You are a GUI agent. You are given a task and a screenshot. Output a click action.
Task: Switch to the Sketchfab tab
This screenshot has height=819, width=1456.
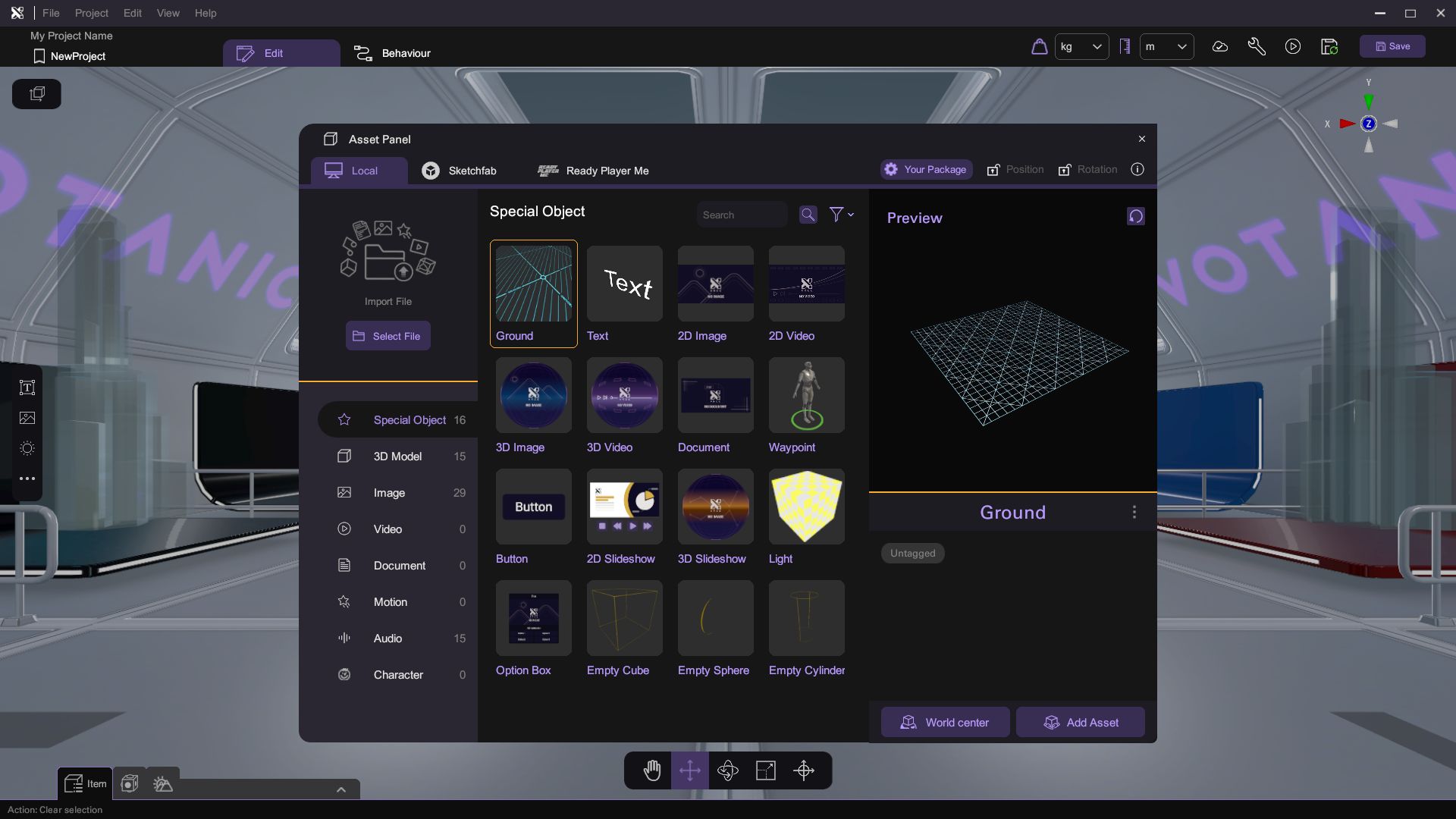pos(460,171)
